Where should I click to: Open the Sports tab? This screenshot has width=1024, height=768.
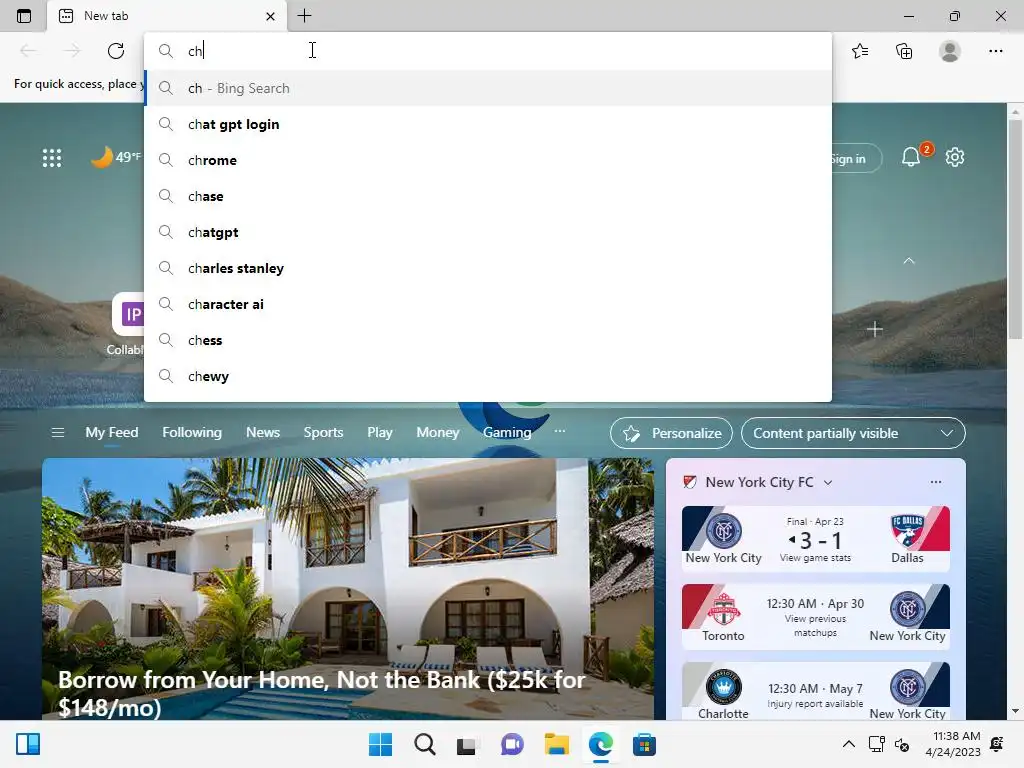(323, 432)
